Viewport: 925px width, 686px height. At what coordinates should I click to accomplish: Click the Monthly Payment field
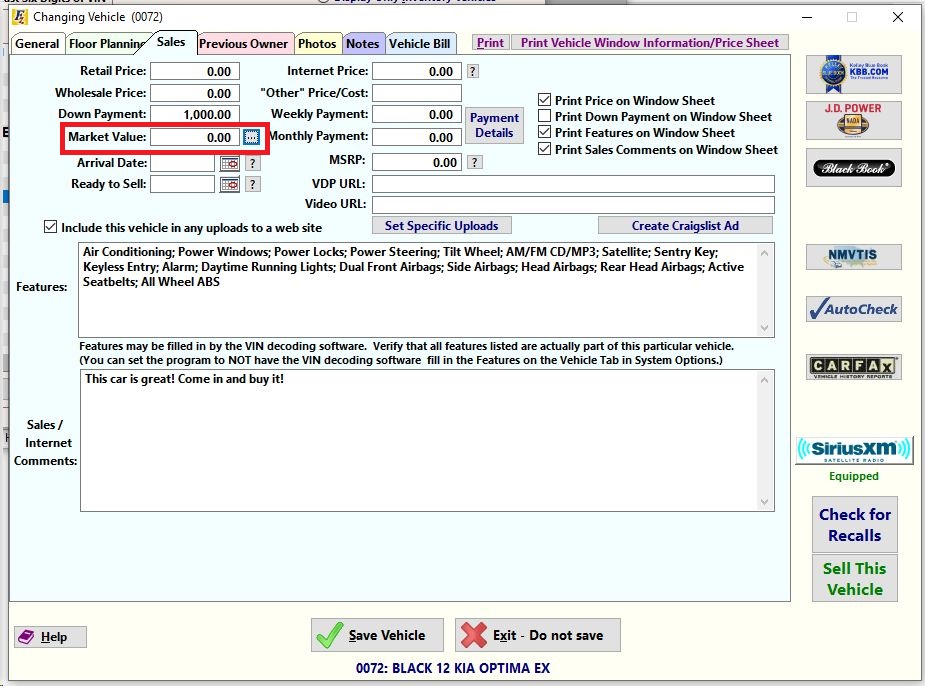[416, 137]
